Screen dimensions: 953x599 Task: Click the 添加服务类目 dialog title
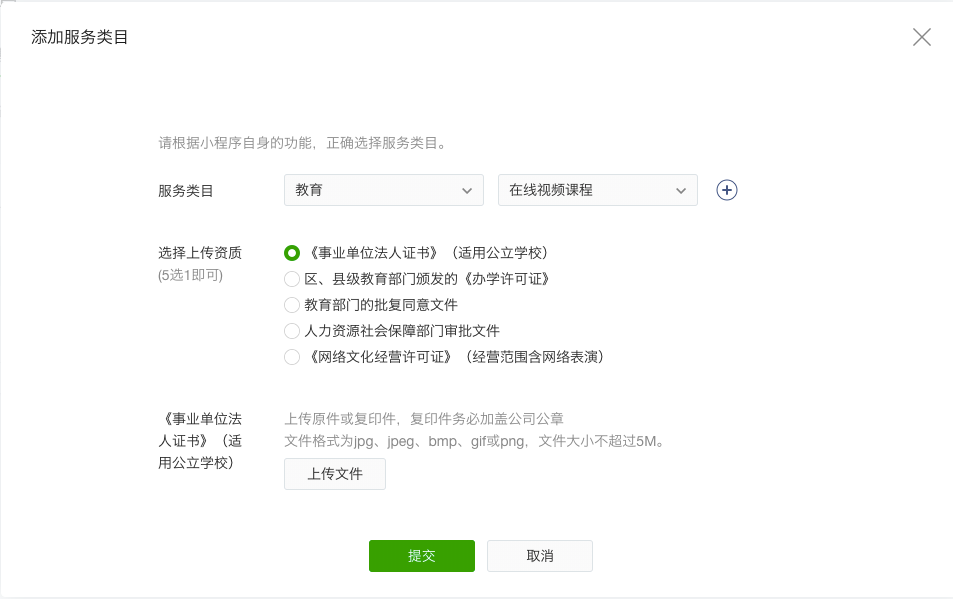pyautogui.click(x=80, y=37)
